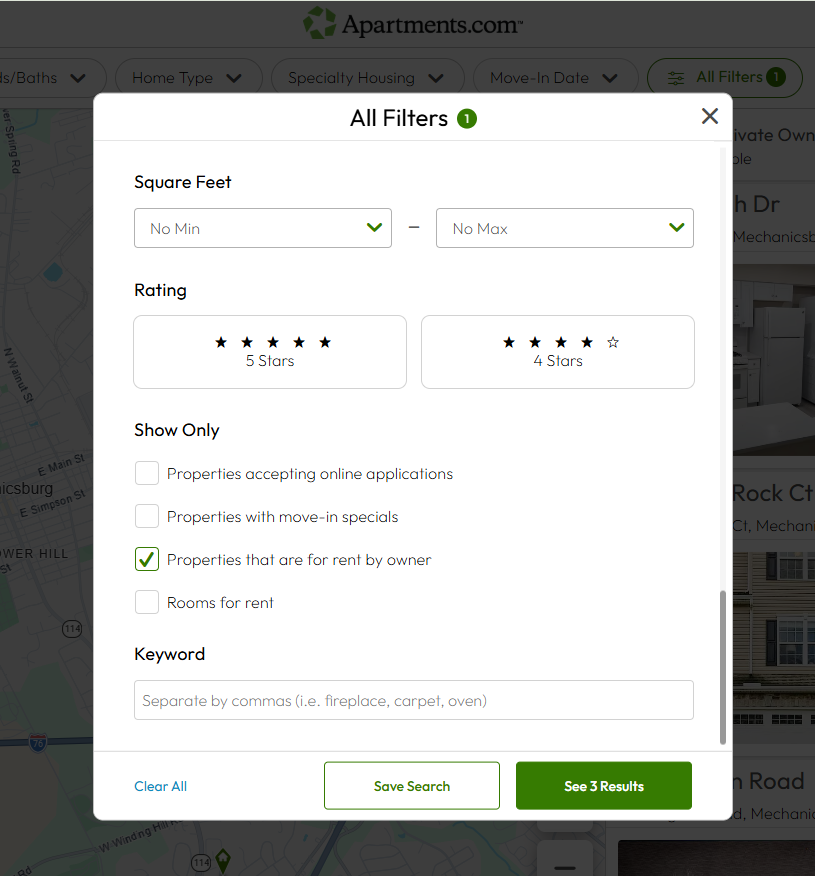Open the No Min square feet dropdown
This screenshot has width=815, height=876.
tap(262, 228)
